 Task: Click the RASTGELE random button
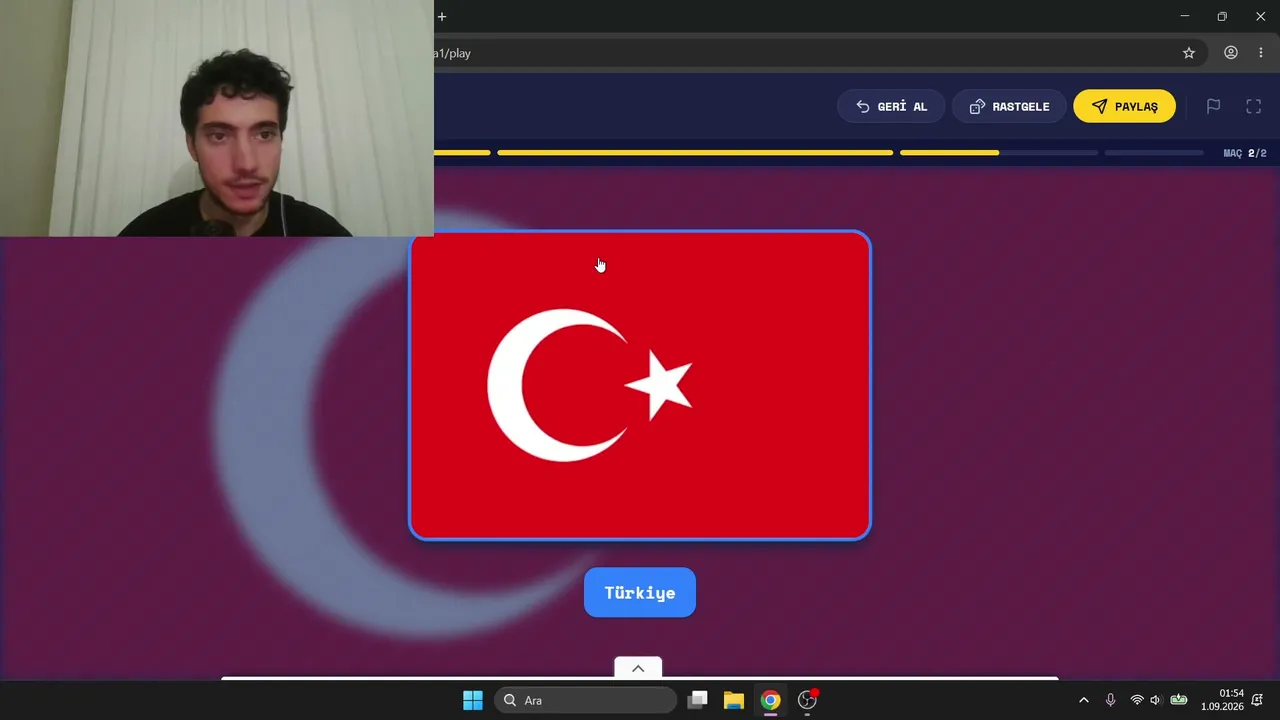[x=1009, y=106]
